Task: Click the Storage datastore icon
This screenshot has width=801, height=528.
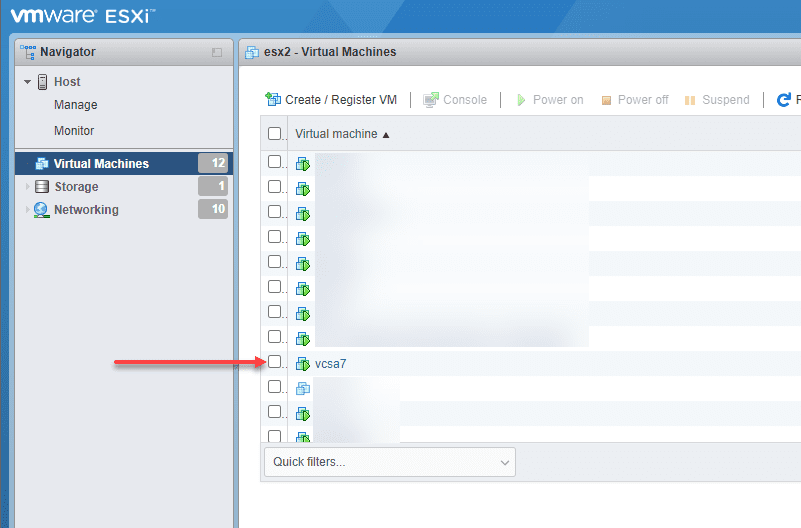Action: 42,186
